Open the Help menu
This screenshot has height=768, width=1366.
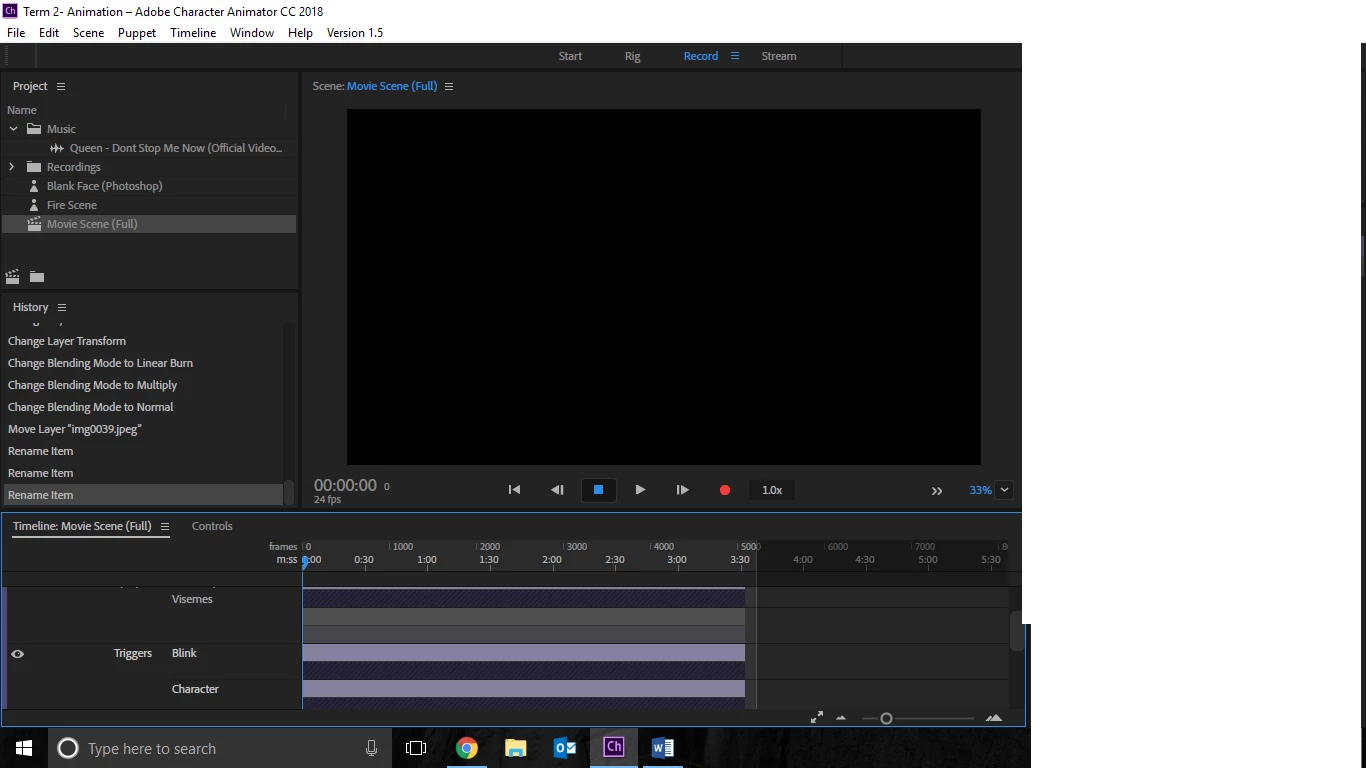(x=300, y=33)
